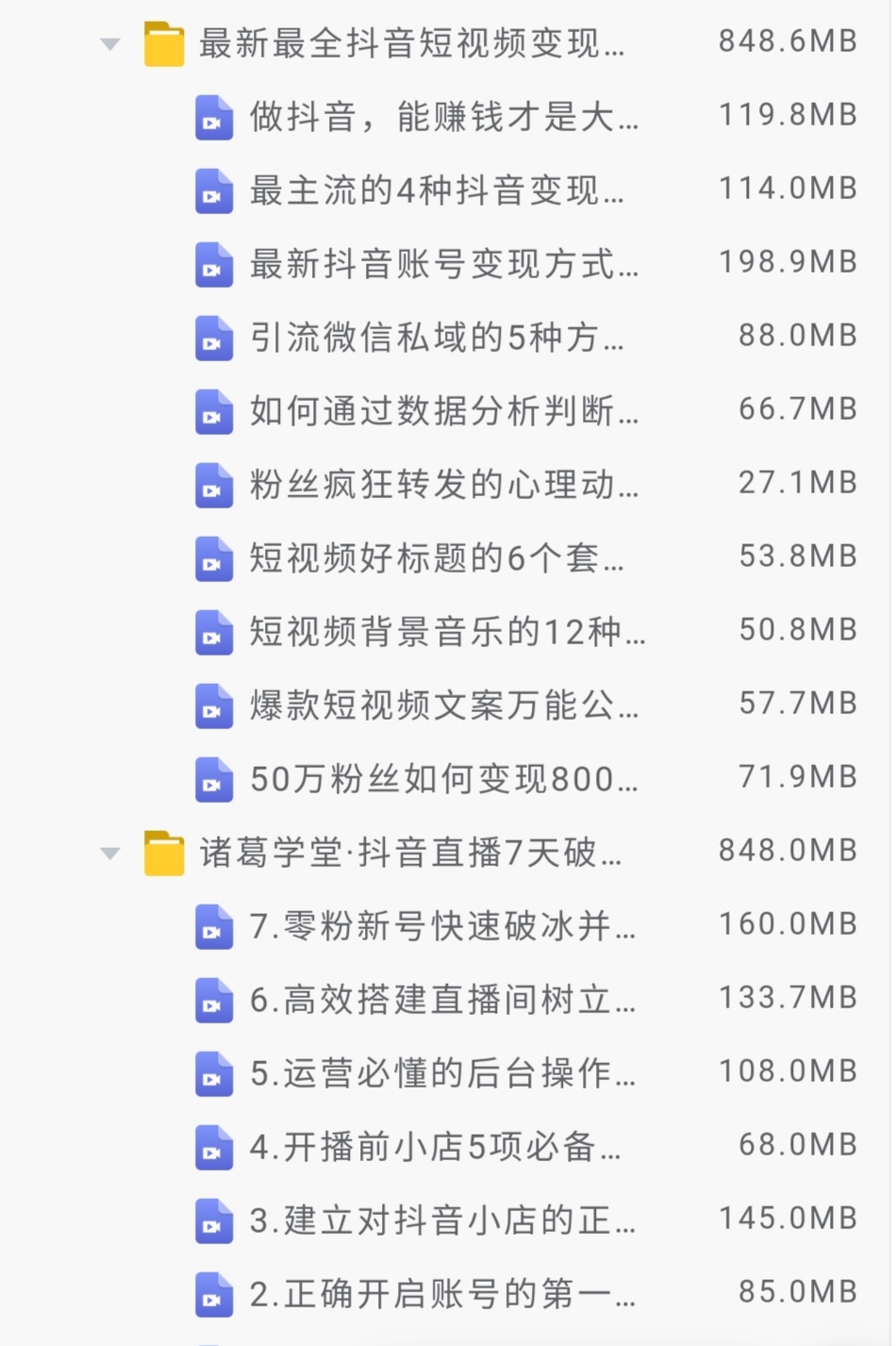Click the yellow folder icon for 最新最全抖音短视频变现
Image resolution: width=896 pixels, height=1346 pixels.
click(x=164, y=43)
